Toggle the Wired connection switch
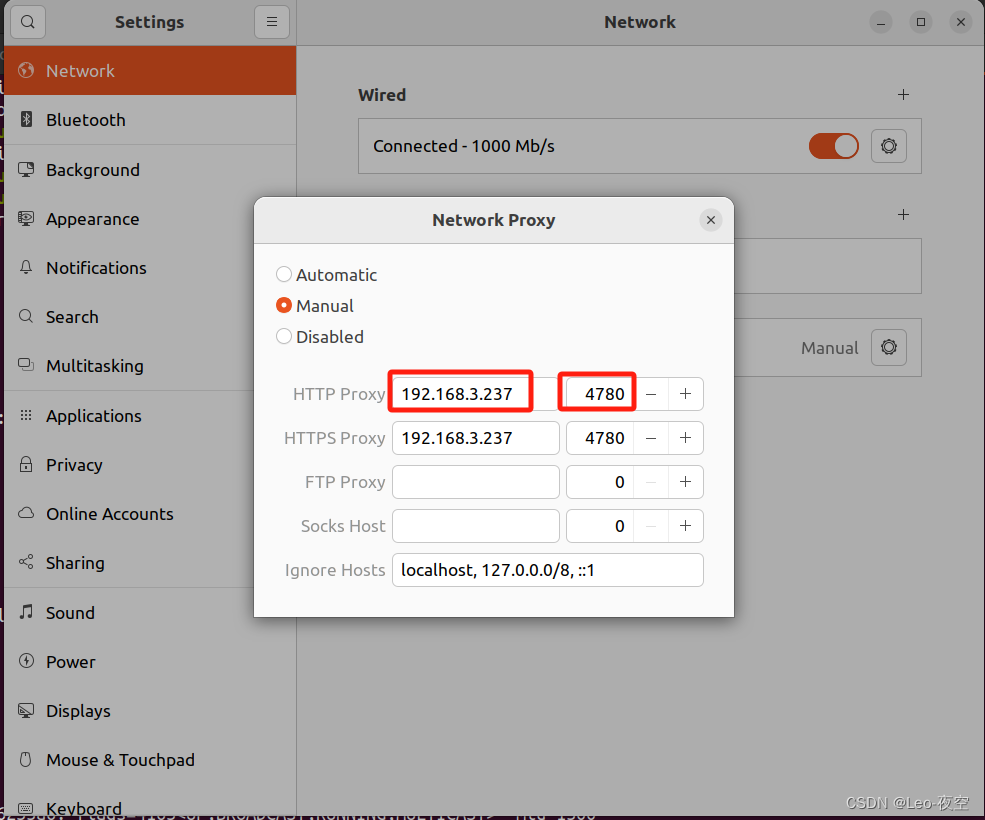Viewport: 985px width, 820px height. point(833,146)
